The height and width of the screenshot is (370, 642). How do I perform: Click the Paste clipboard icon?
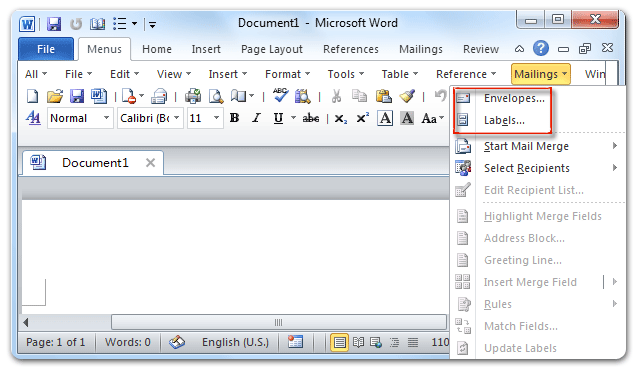(x=384, y=96)
